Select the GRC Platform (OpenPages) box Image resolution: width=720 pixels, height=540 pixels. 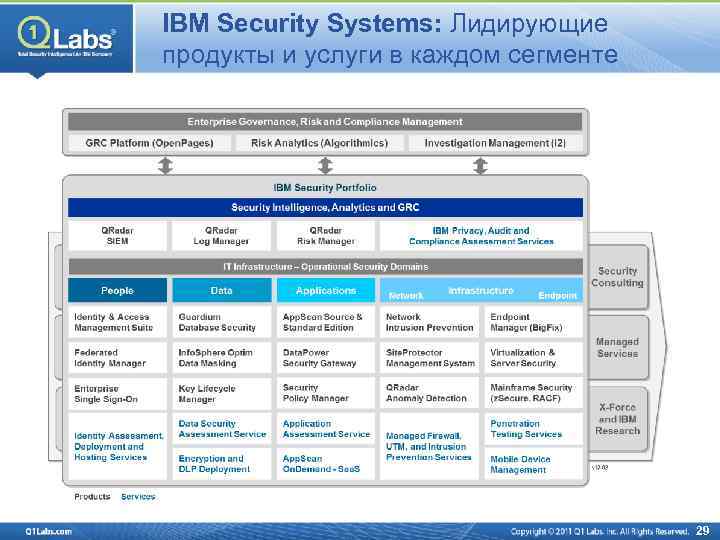(149, 143)
